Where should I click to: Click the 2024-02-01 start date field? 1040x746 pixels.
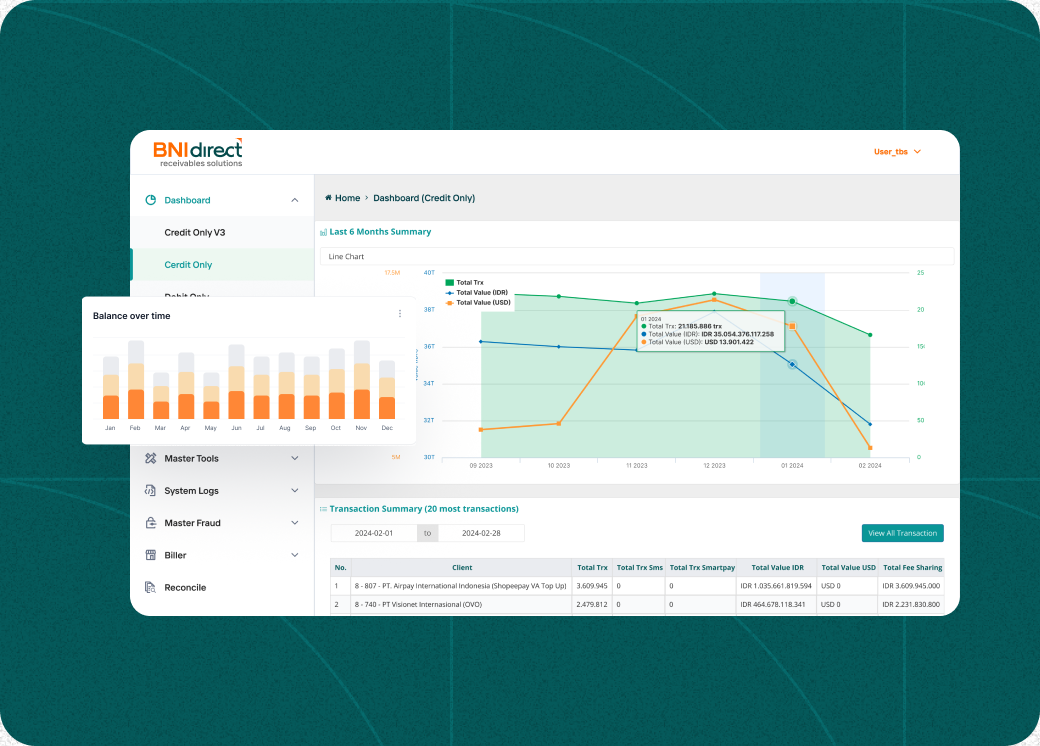(374, 533)
